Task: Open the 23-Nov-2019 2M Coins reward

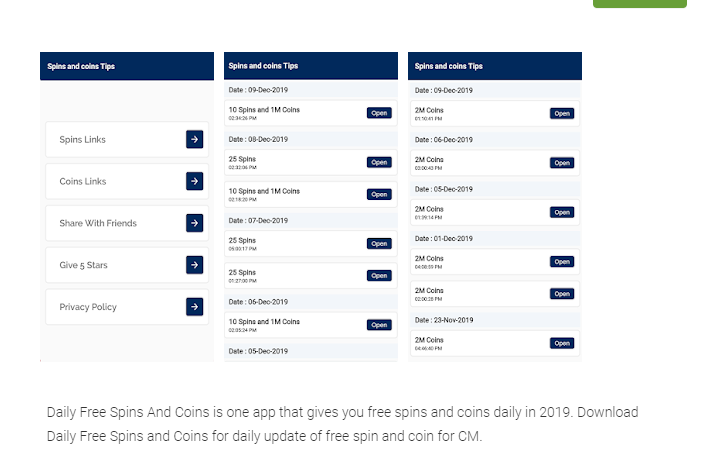Action: 562,343
